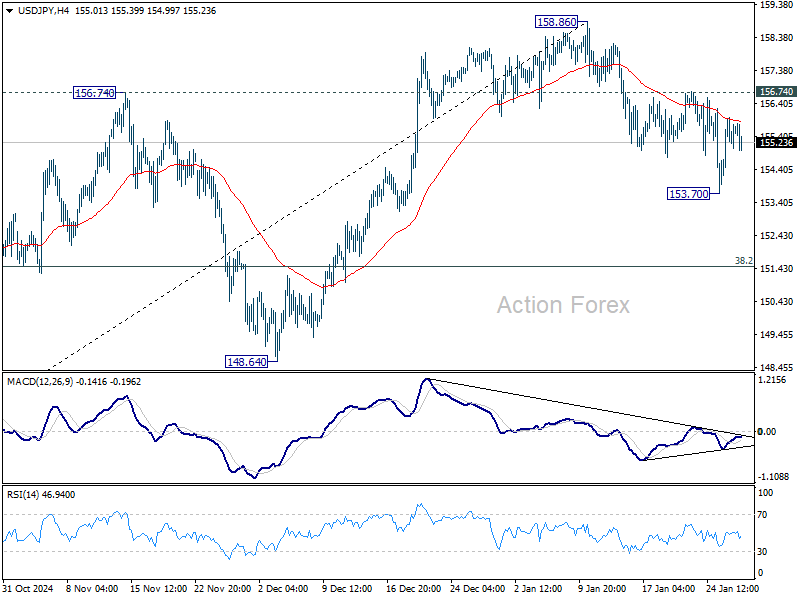Select the 156.740 level tag on price axis
Viewport: 800px width, 600px height.
tap(777, 92)
